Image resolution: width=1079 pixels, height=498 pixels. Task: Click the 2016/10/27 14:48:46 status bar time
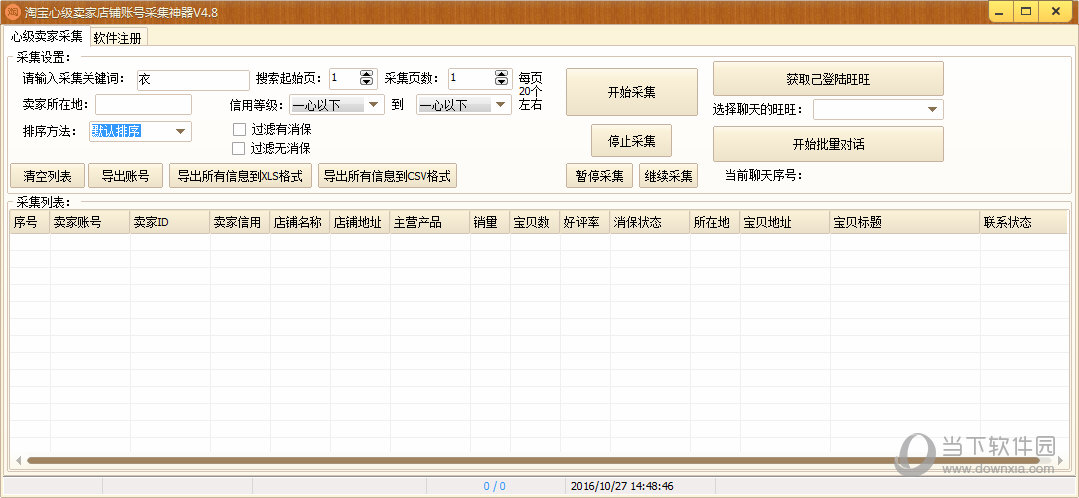[622, 486]
